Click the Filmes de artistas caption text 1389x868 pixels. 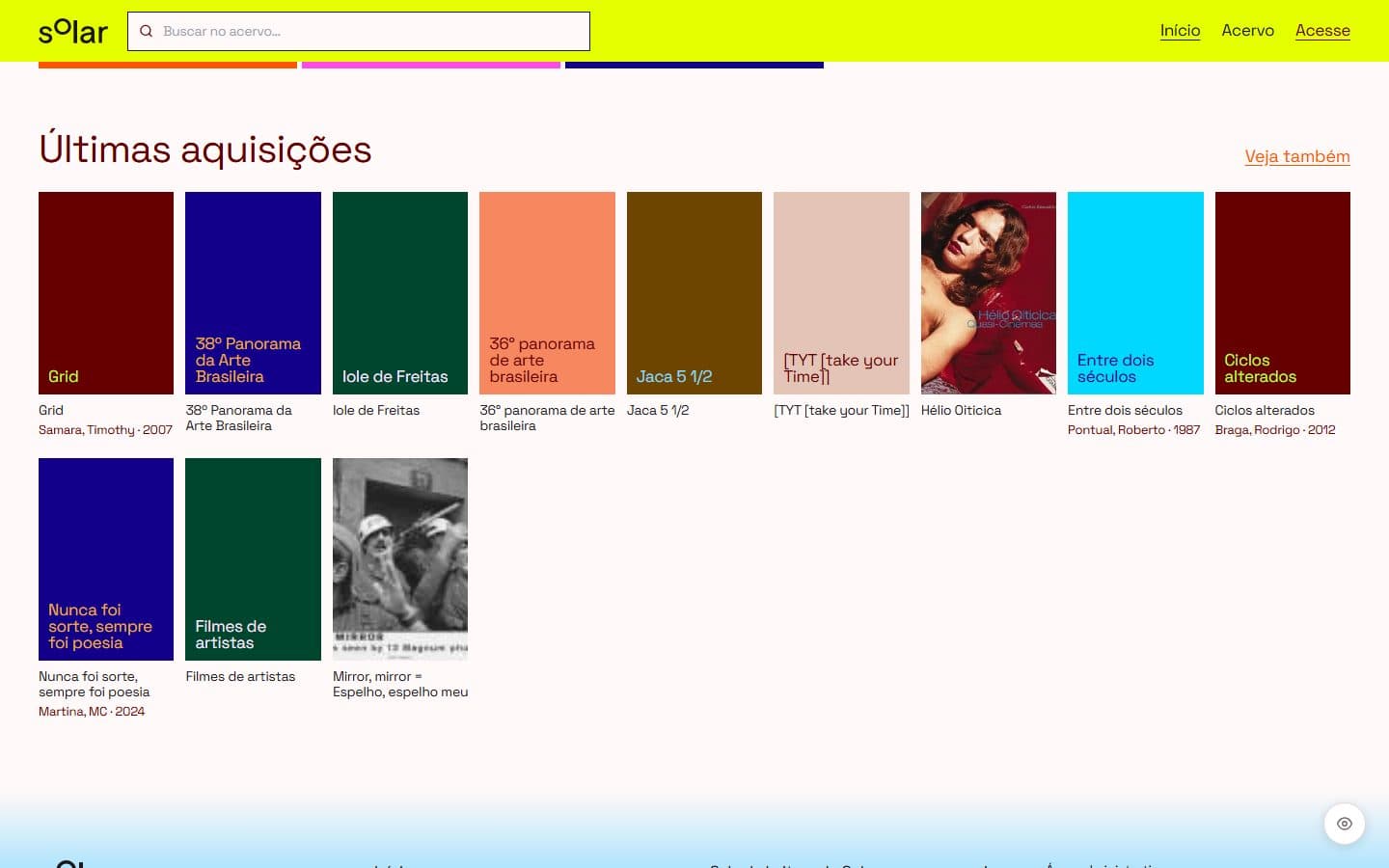coord(240,676)
